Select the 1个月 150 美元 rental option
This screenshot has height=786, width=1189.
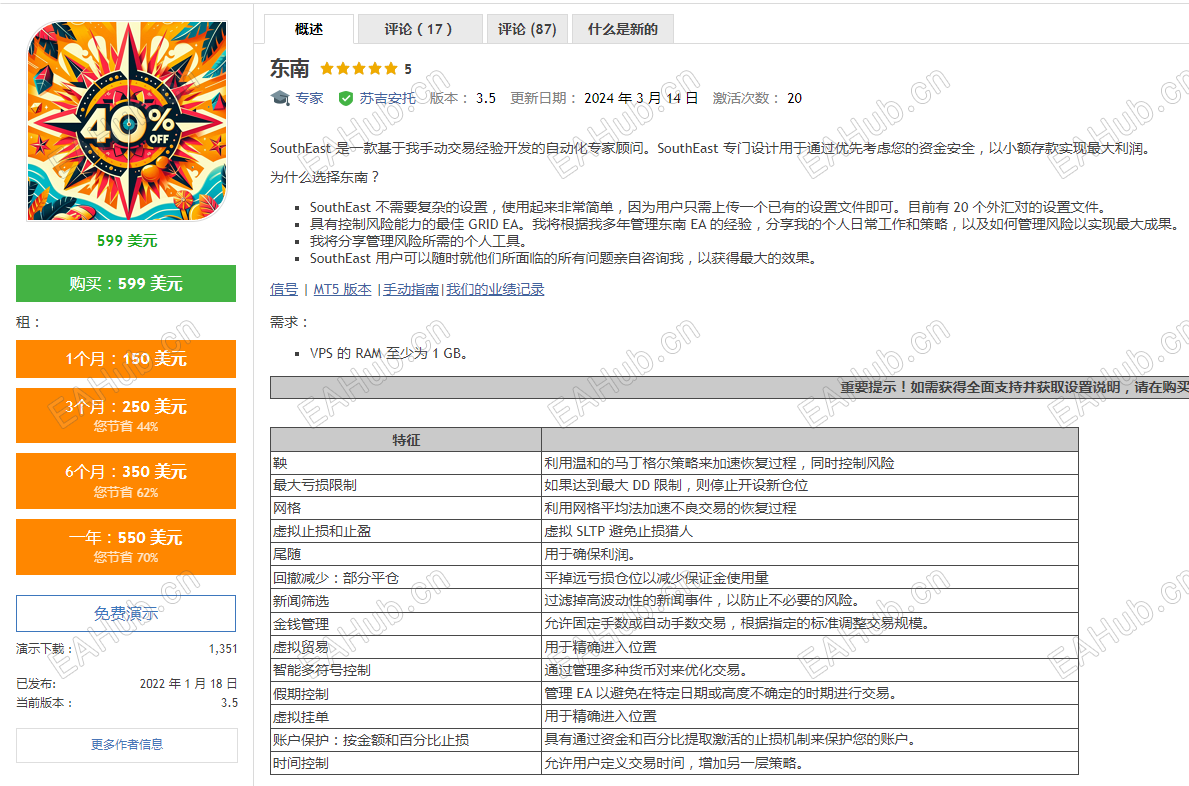(125, 359)
